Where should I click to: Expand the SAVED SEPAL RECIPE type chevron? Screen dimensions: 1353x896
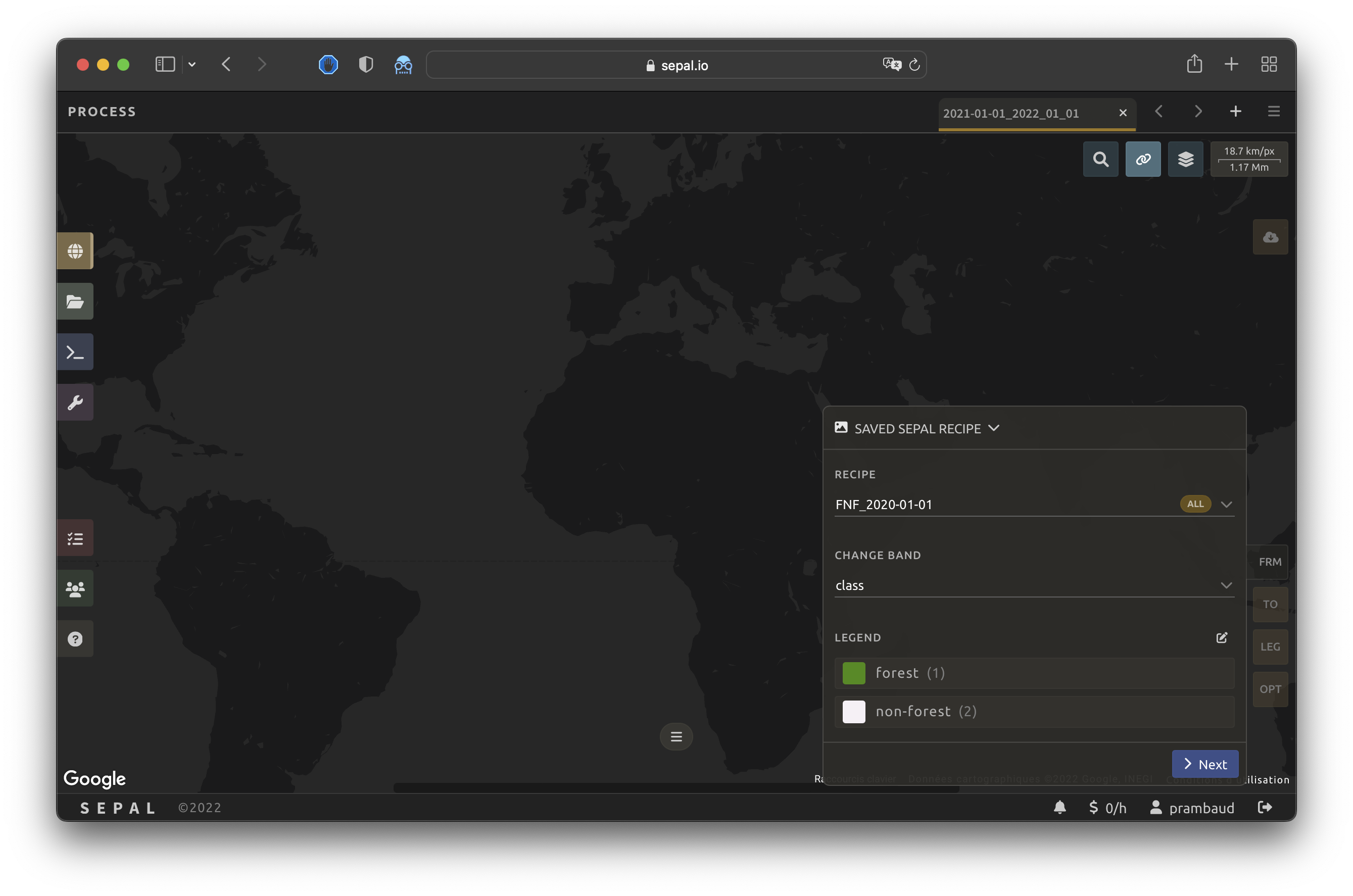click(994, 428)
